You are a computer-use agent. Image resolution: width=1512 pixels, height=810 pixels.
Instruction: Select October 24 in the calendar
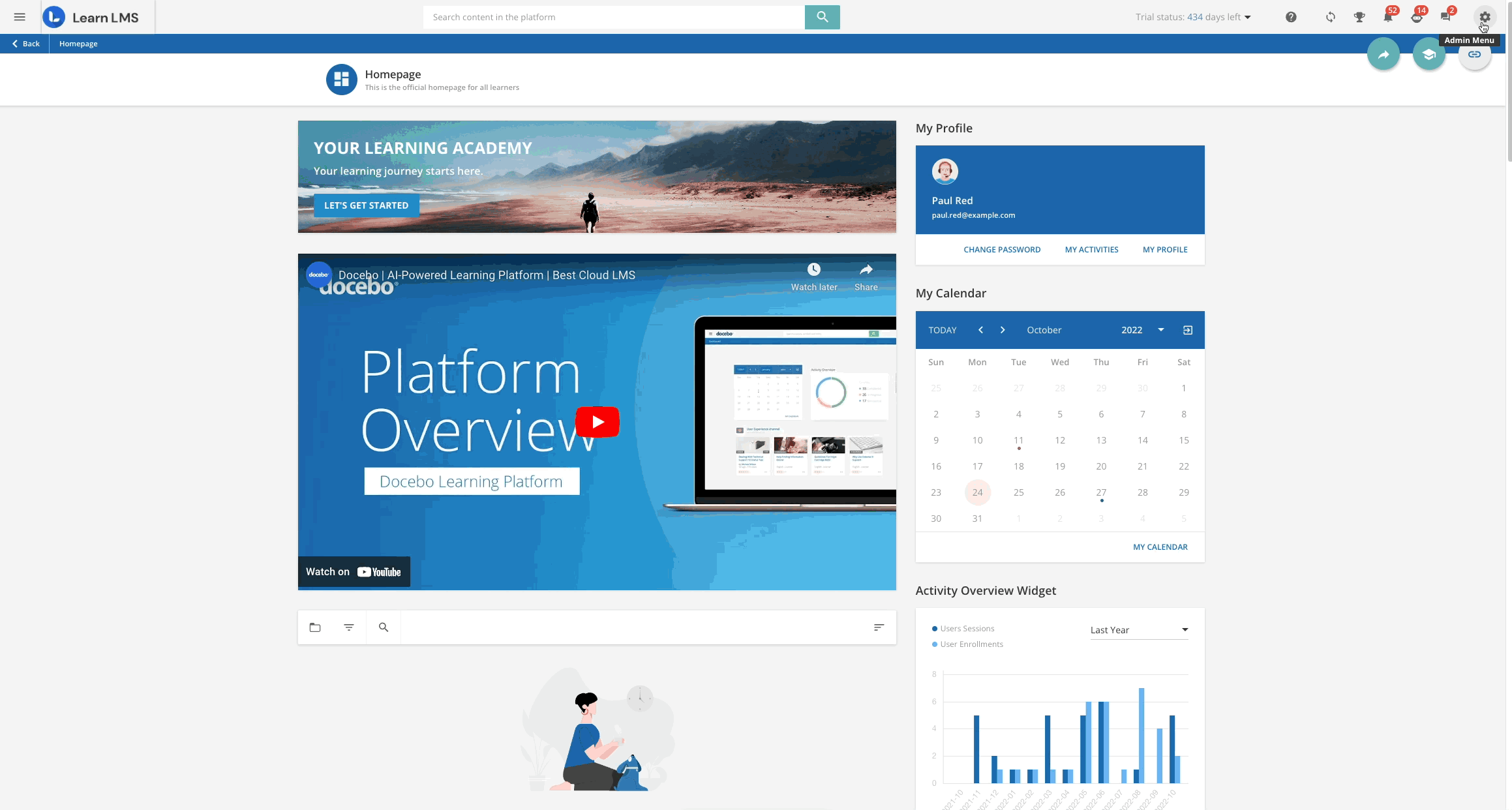(x=977, y=492)
